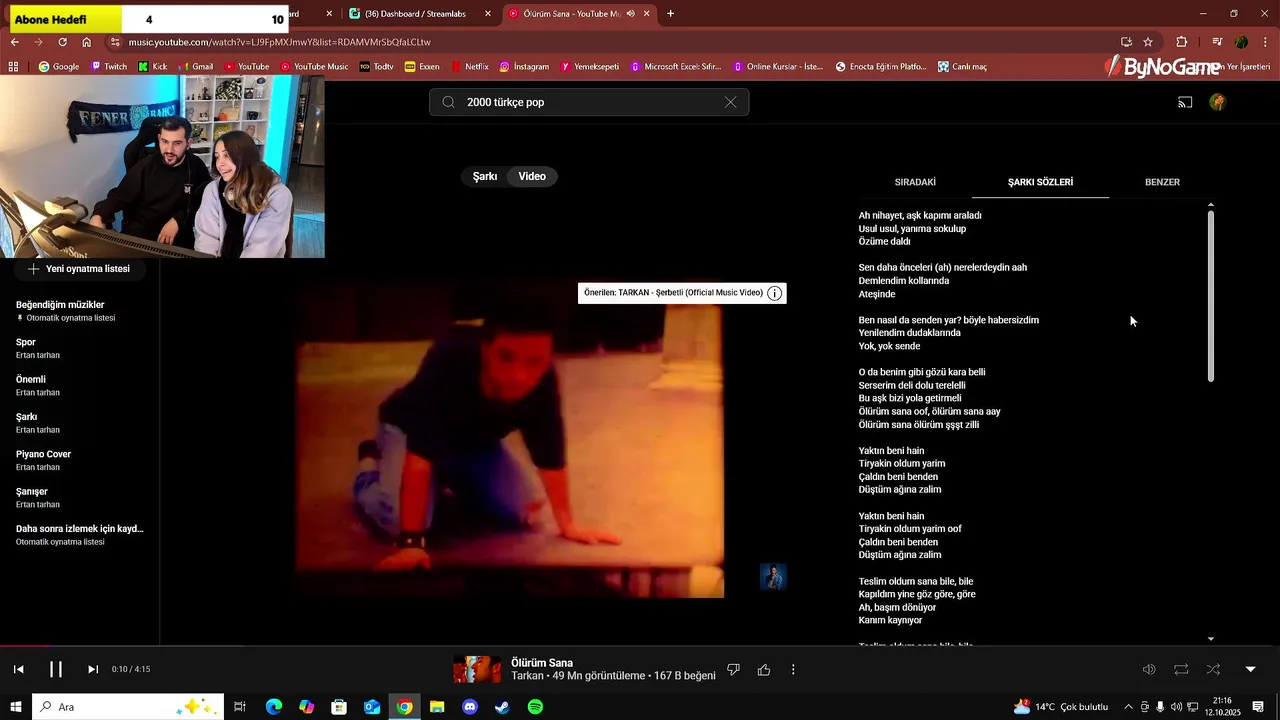Screen dimensions: 1280x720
Task: Open the Chrome apps grid icon
Action: point(13,67)
